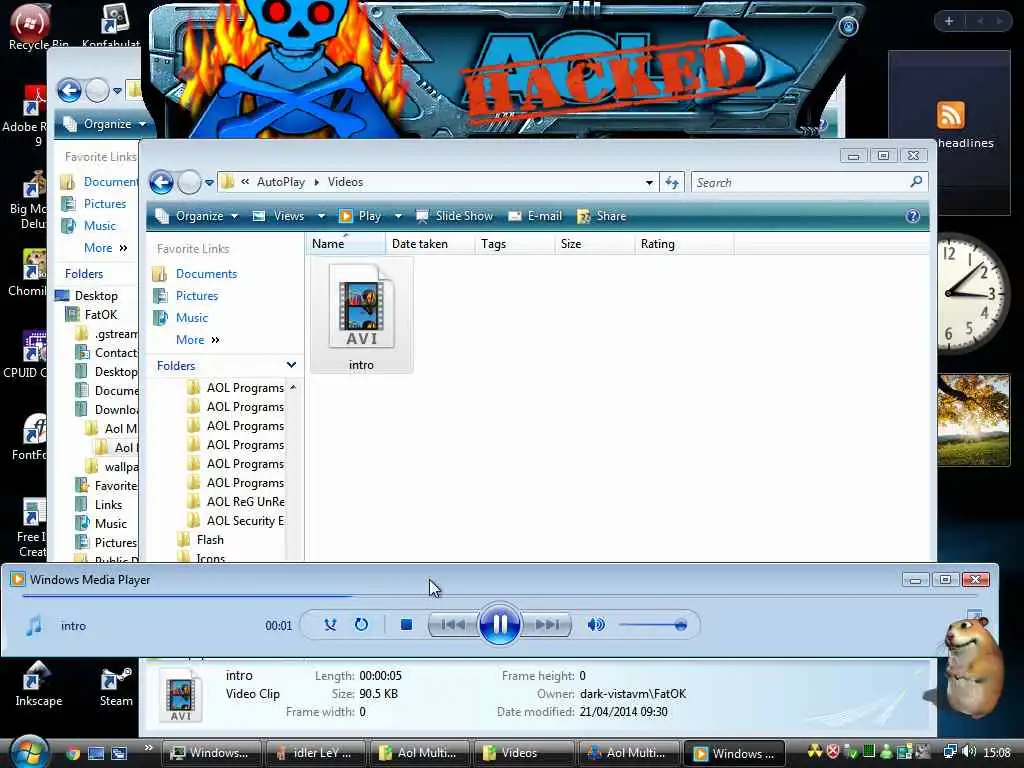Toggle shuffle in Windows Media Player
The width and height of the screenshot is (1024, 768).
[x=330, y=625]
